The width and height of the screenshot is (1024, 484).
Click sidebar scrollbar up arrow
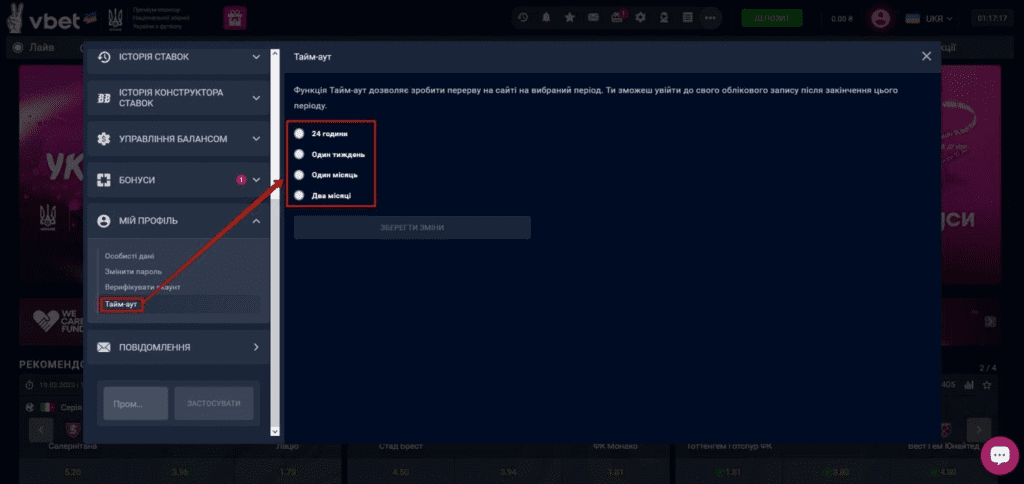point(275,54)
